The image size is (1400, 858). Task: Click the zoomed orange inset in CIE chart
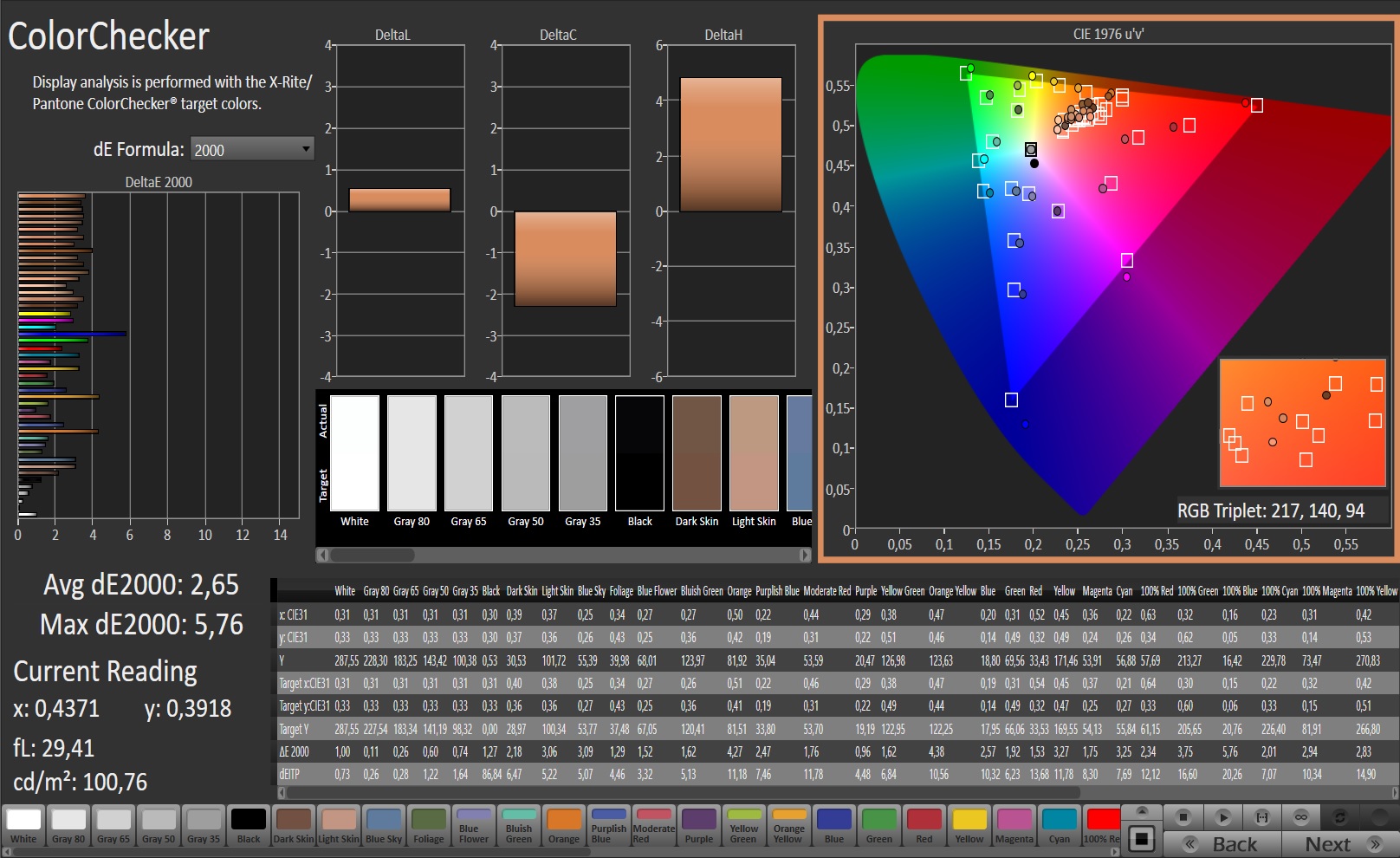[1303, 422]
